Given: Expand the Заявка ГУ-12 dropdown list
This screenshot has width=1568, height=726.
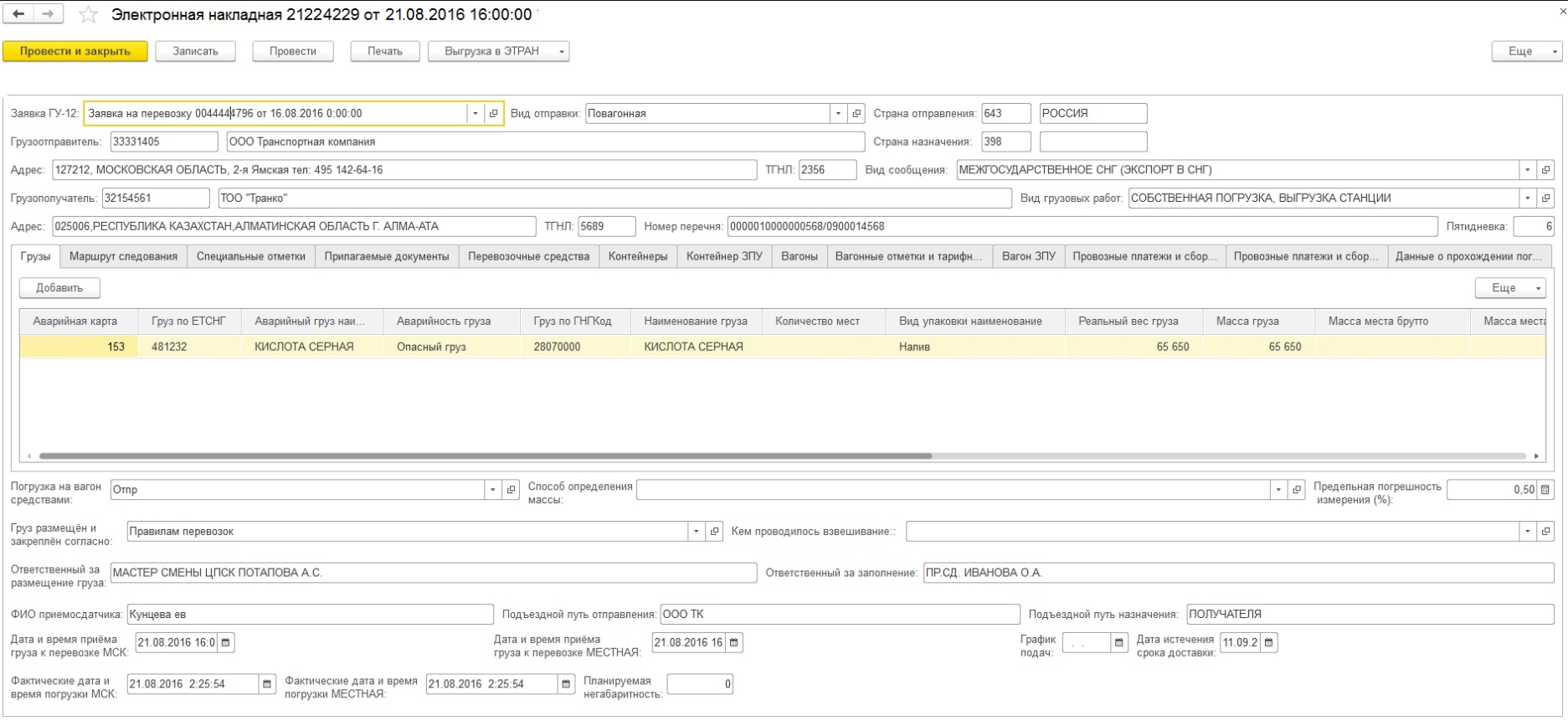Looking at the screenshot, I should click(x=476, y=114).
